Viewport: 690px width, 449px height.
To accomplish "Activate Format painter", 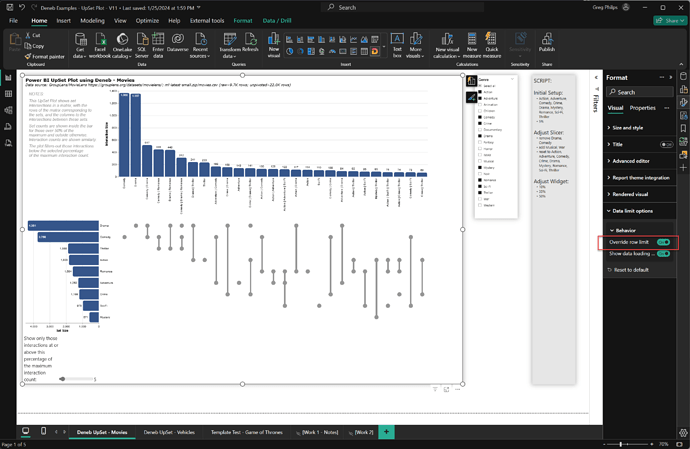I will tap(44, 56).
